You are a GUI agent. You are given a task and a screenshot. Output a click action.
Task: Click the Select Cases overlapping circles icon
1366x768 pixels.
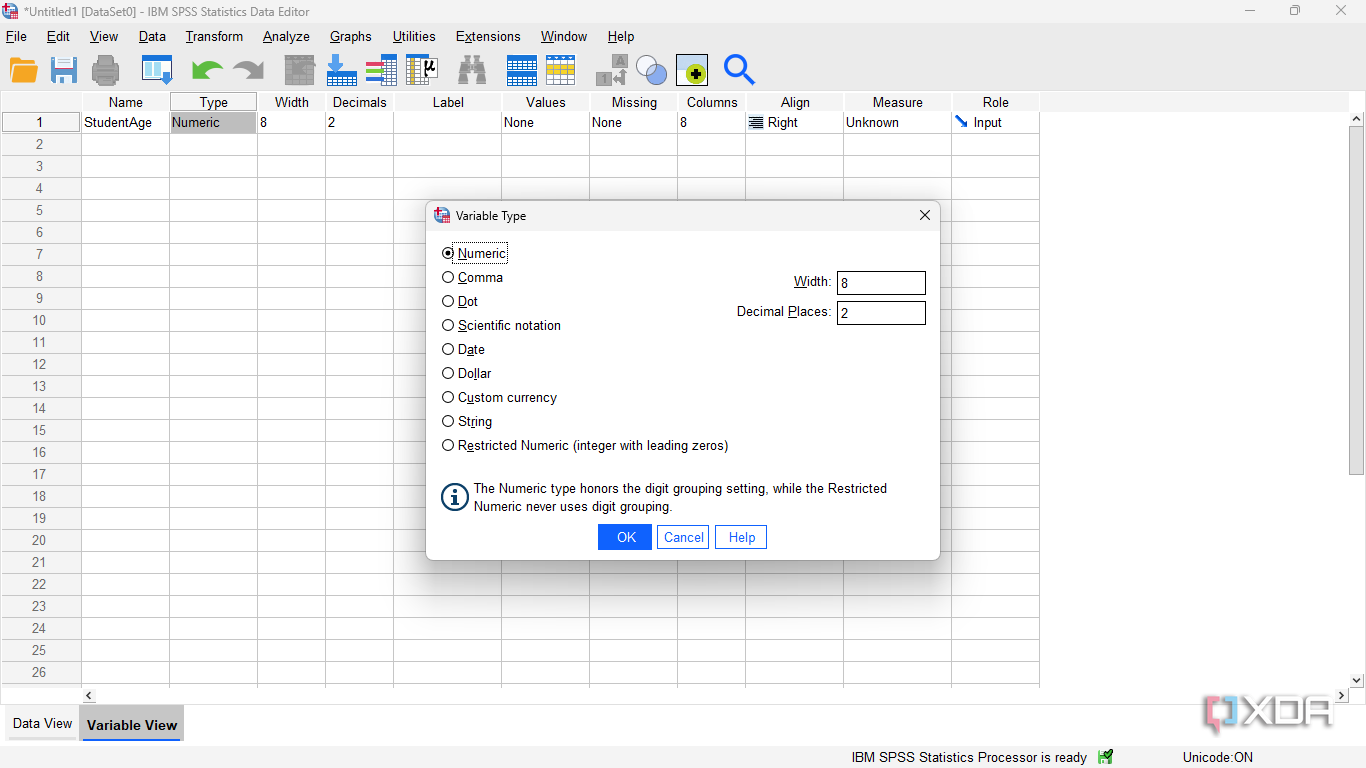coord(651,70)
